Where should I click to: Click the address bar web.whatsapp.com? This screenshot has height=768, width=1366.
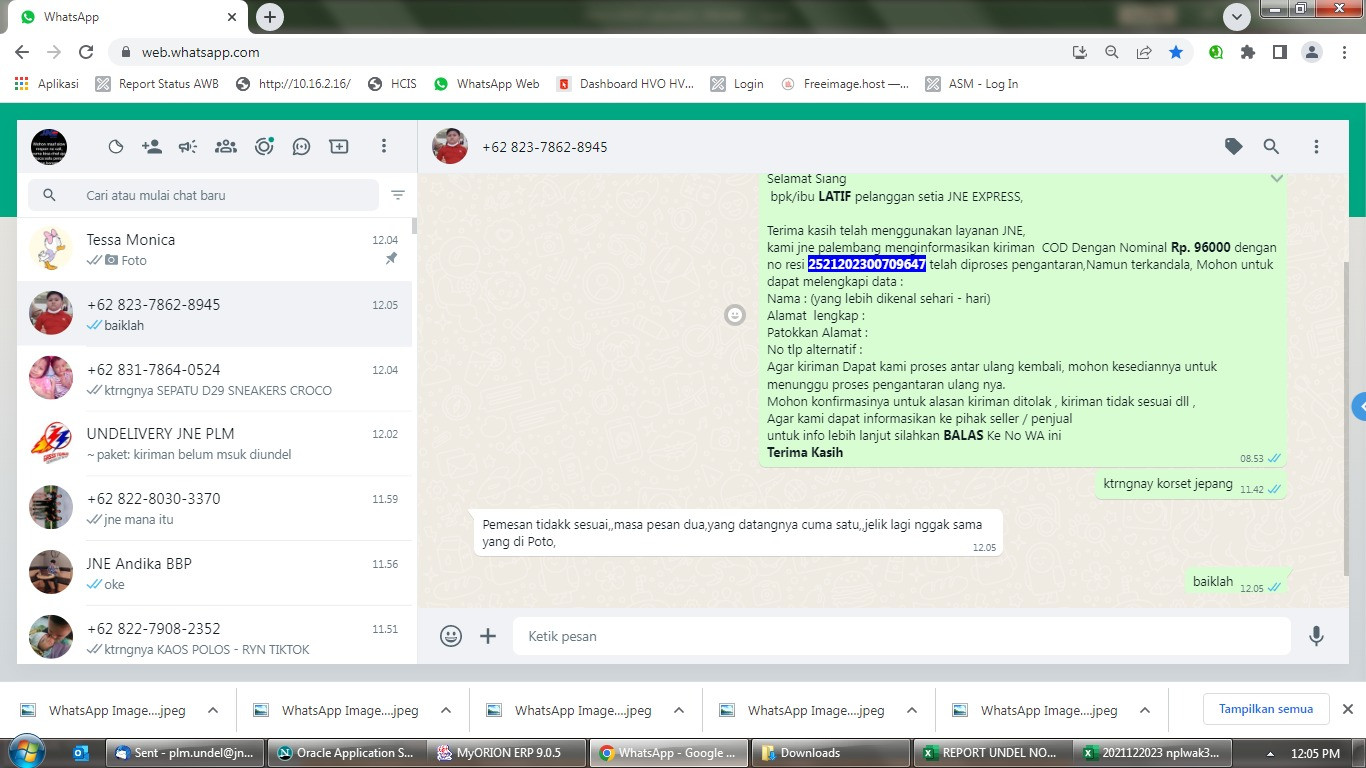click(x=200, y=52)
